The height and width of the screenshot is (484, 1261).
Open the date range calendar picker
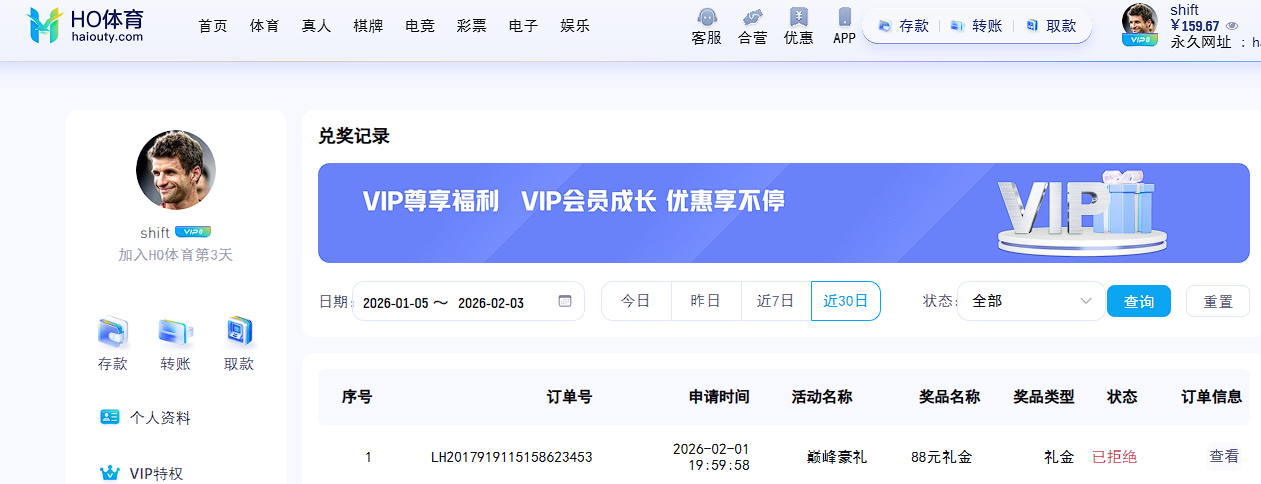pos(565,301)
